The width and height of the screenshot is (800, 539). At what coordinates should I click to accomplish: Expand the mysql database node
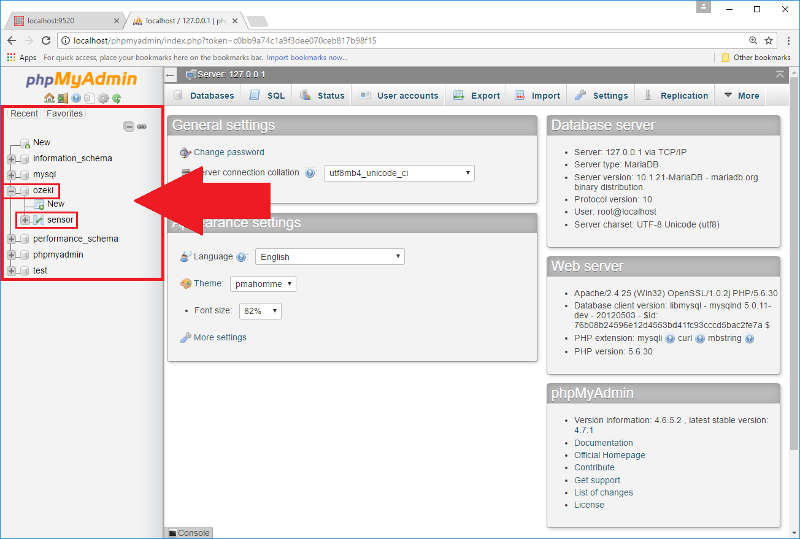point(12,175)
